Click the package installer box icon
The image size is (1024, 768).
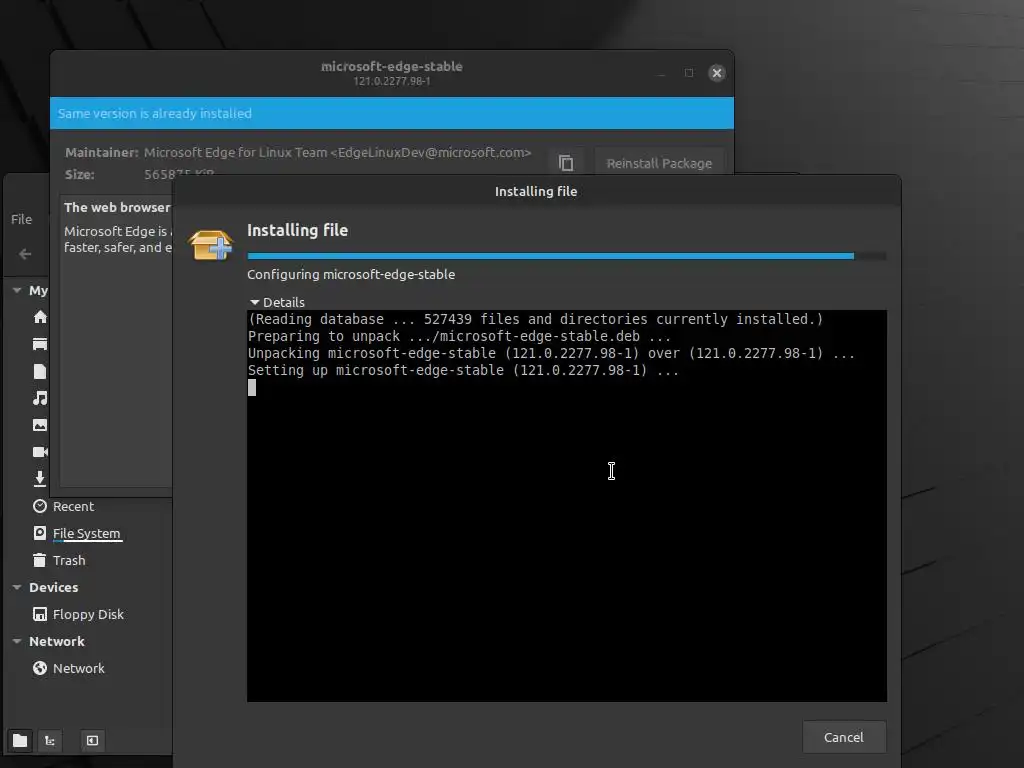point(210,246)
